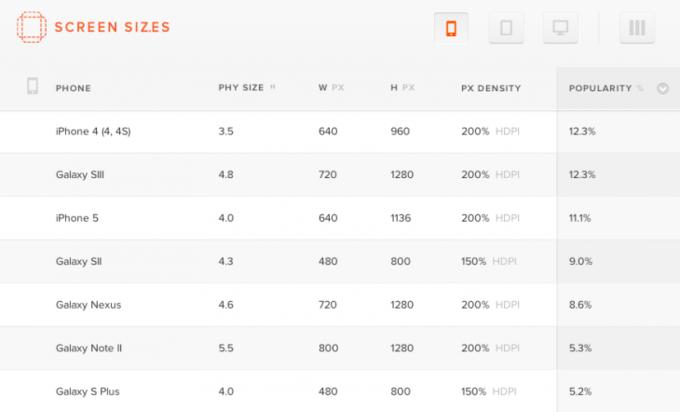Sort by the W px column header
The image size is (680, 412).
coord(331,88)
